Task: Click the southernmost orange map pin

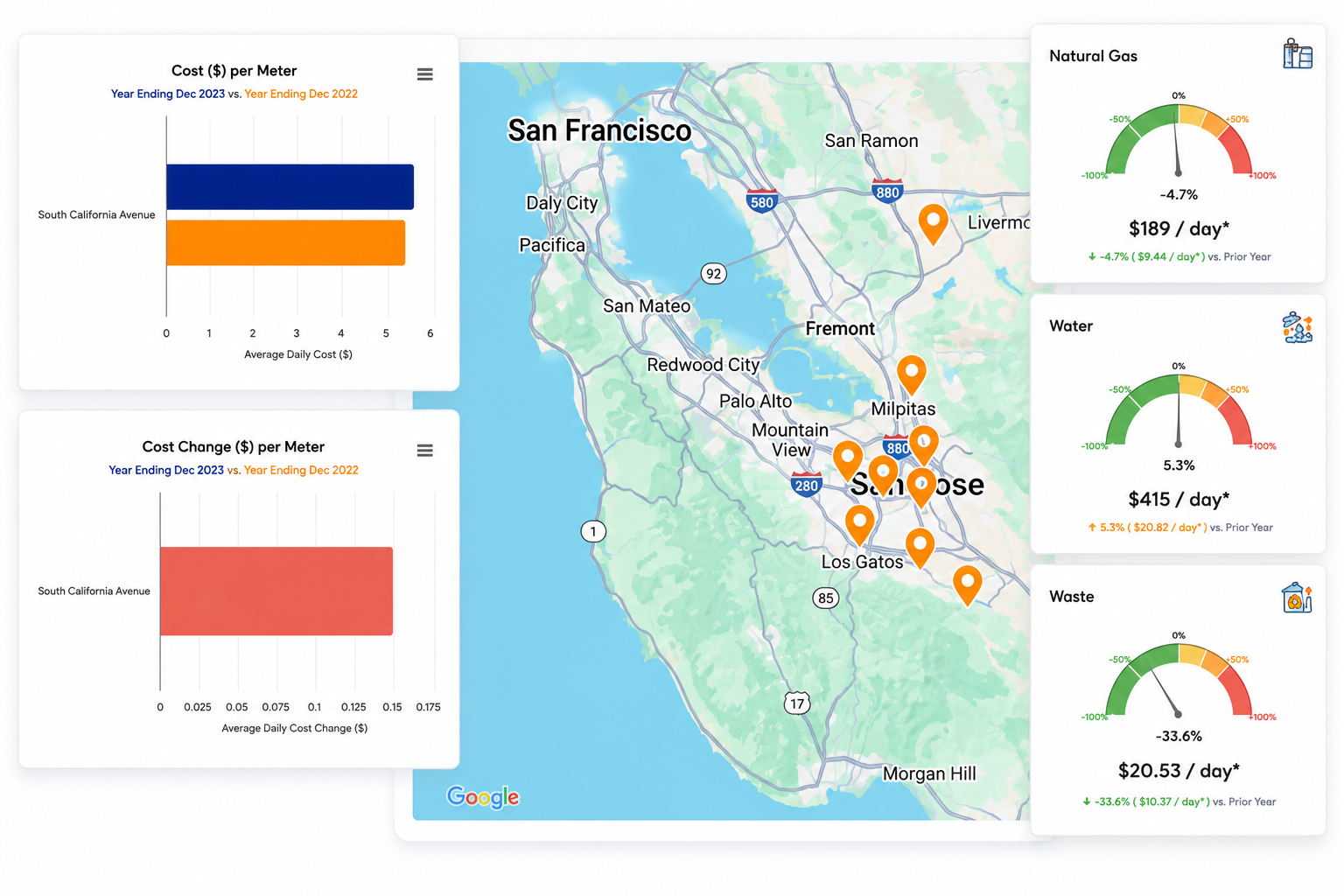Action: click(x=967, y=585)
